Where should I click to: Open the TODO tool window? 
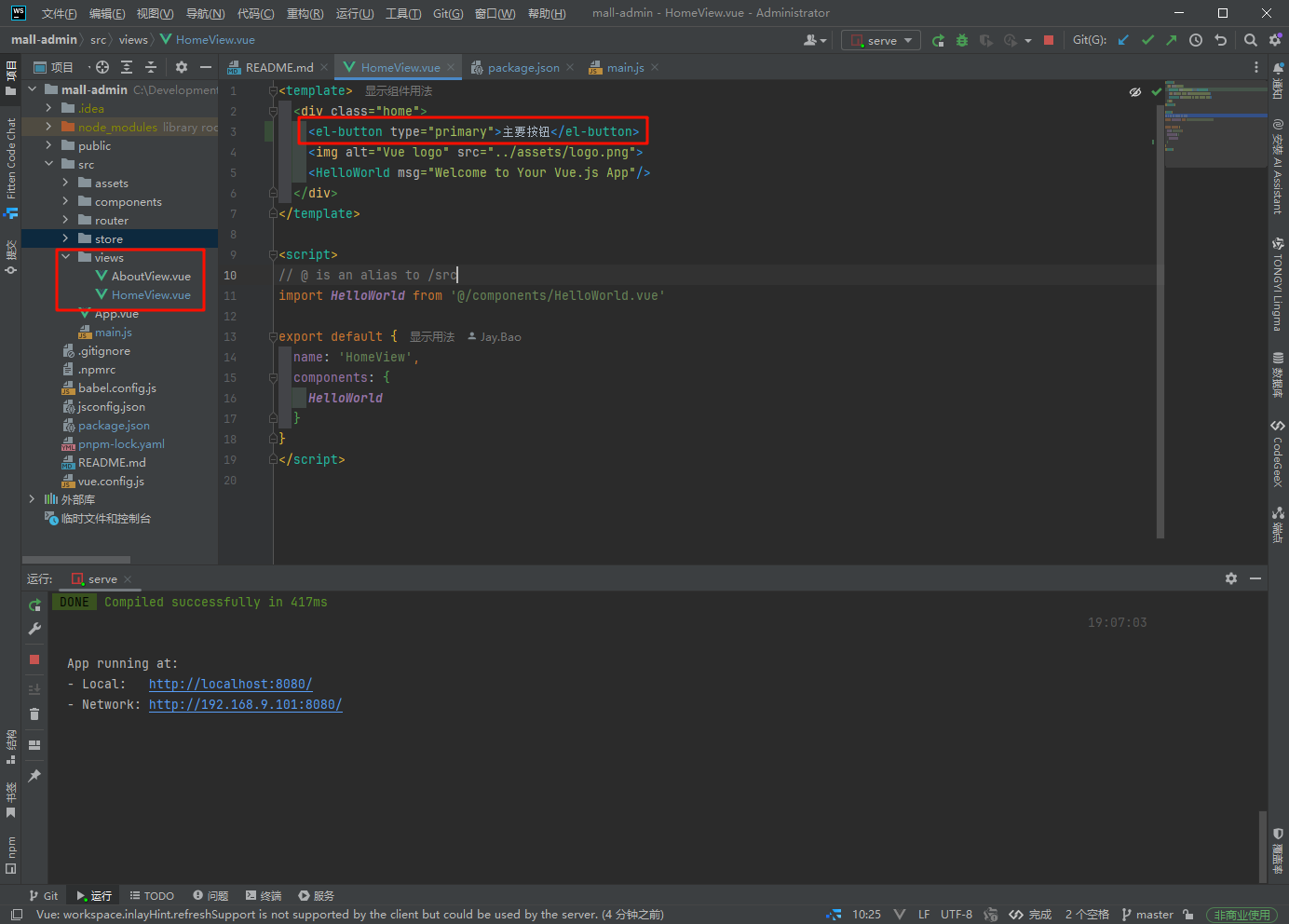(152, 895)
